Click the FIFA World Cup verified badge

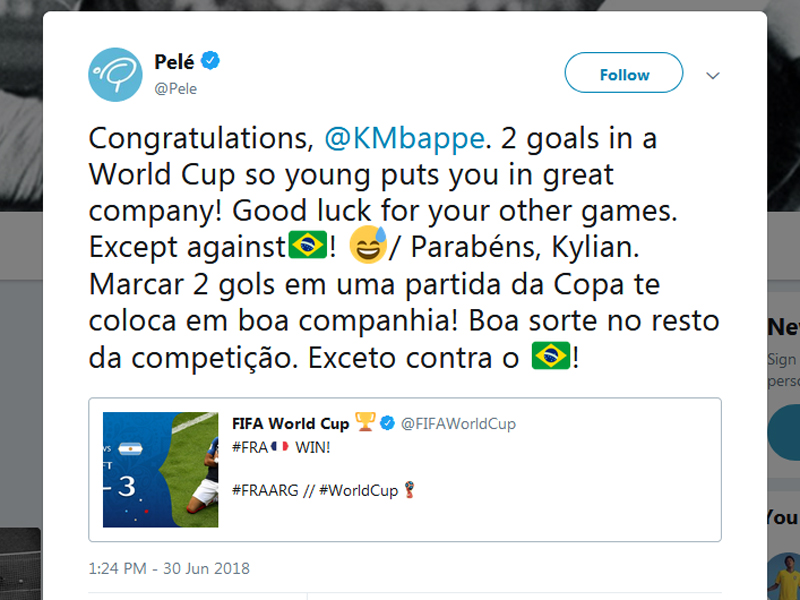[388, 423]
